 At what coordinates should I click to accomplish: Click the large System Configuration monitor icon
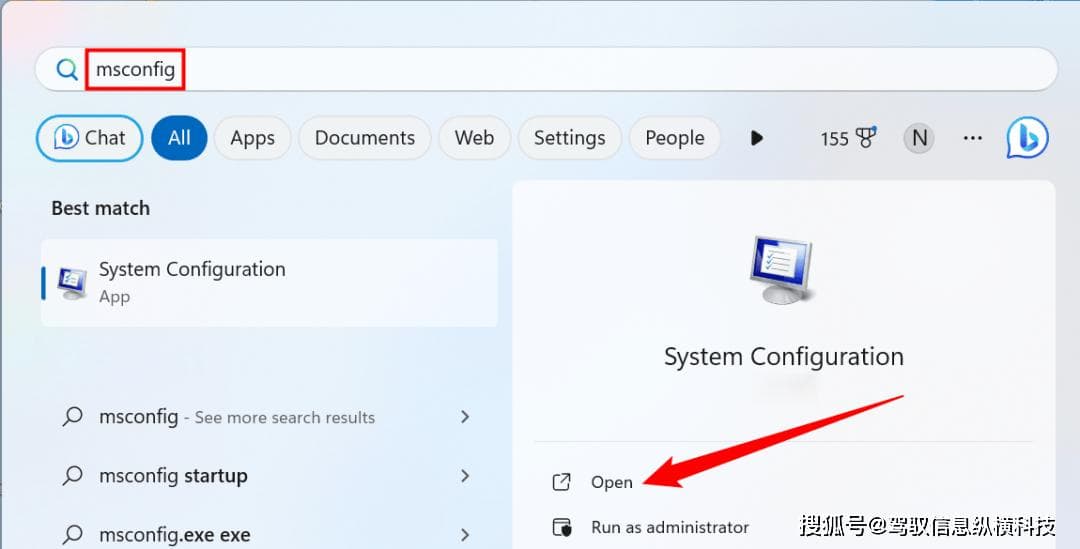[782, 269]
